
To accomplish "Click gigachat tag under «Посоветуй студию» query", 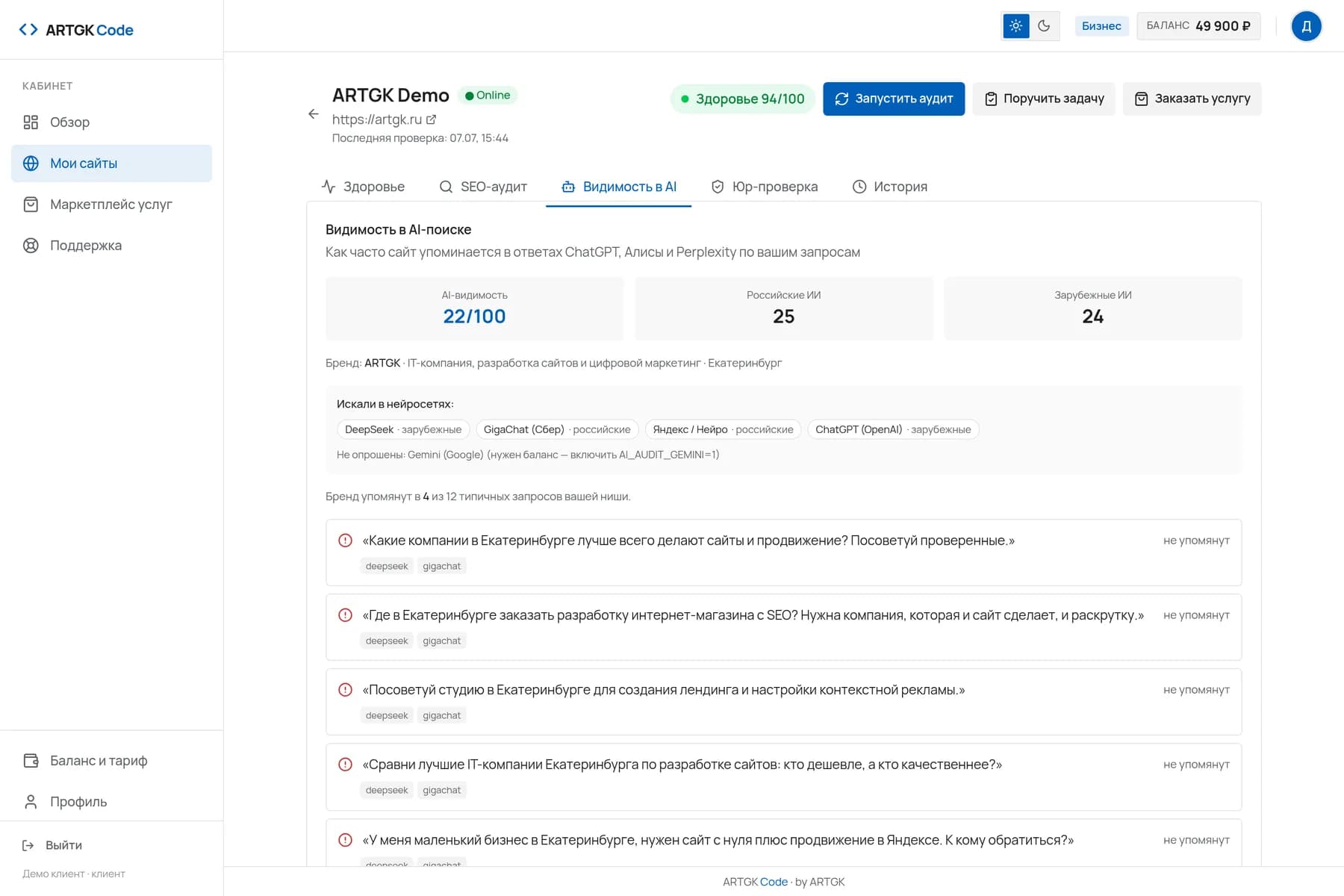I will click(x=442, y=715).
